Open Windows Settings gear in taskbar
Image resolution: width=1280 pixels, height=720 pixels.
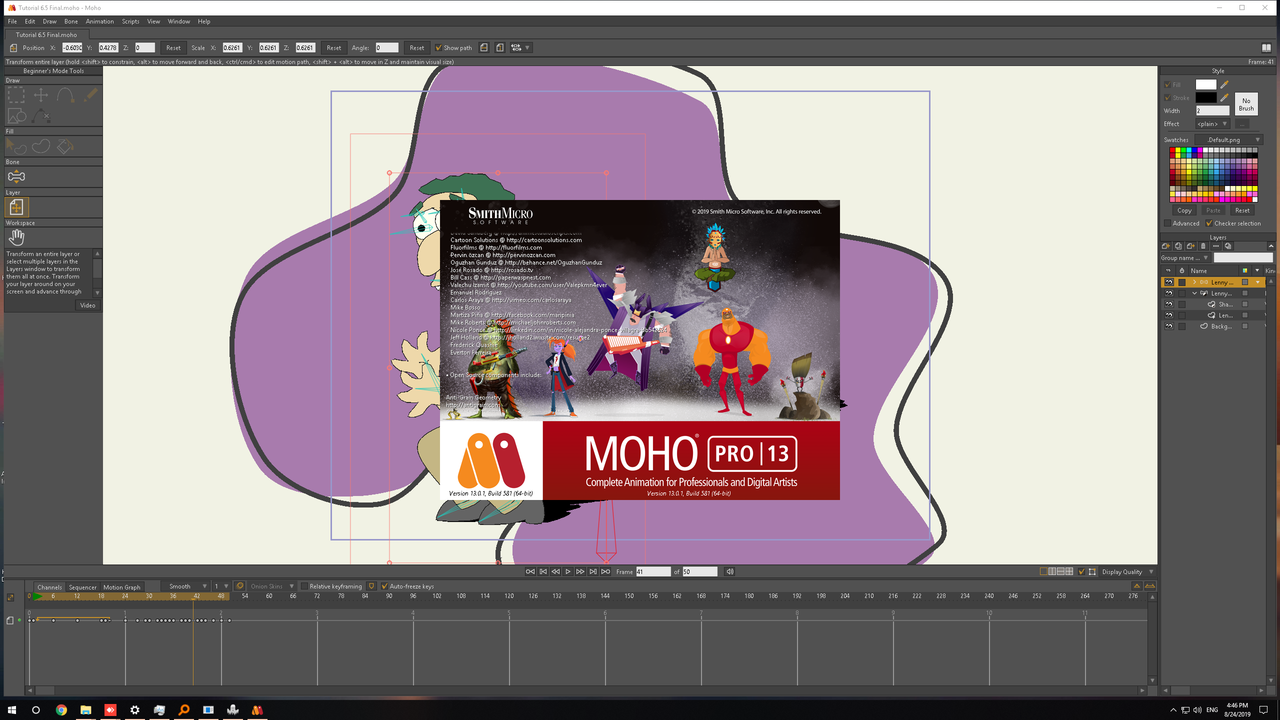[x=135, y=710]
